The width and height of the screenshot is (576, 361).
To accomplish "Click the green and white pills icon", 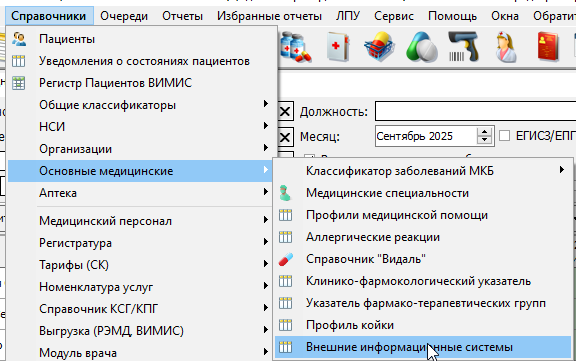I will [x=422, y=47].
